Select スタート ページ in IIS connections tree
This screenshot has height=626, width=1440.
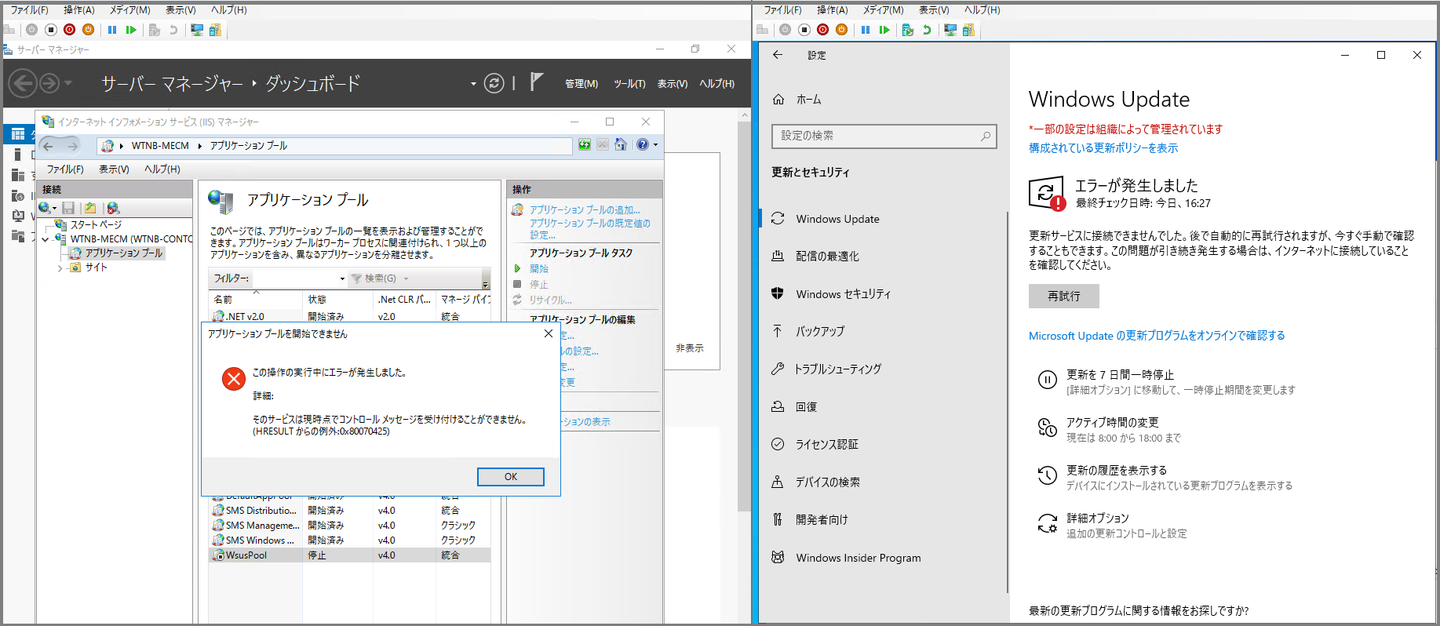[x=95, y=225]
